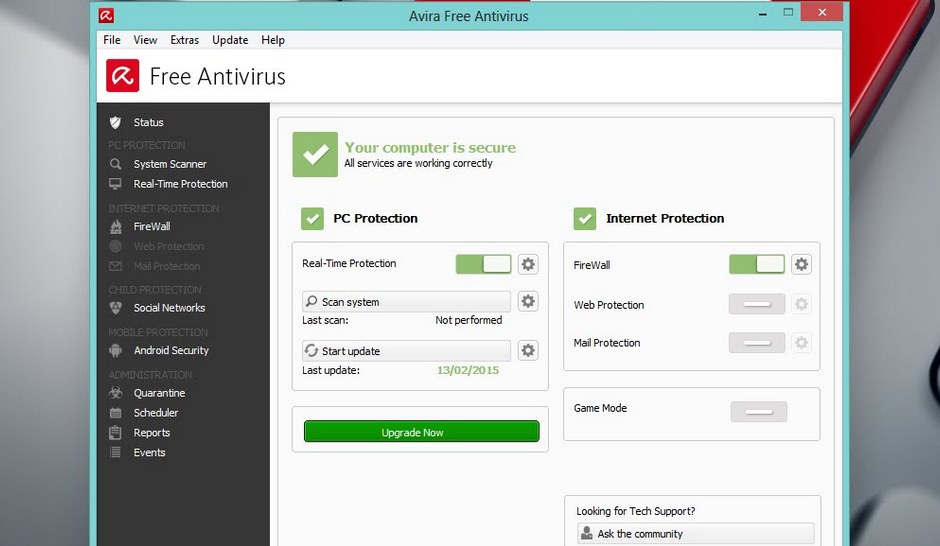940x546 pixels.
Task: Click the PC Protection green checkmark
Action: pyautogui.click(x=312, y=219)
